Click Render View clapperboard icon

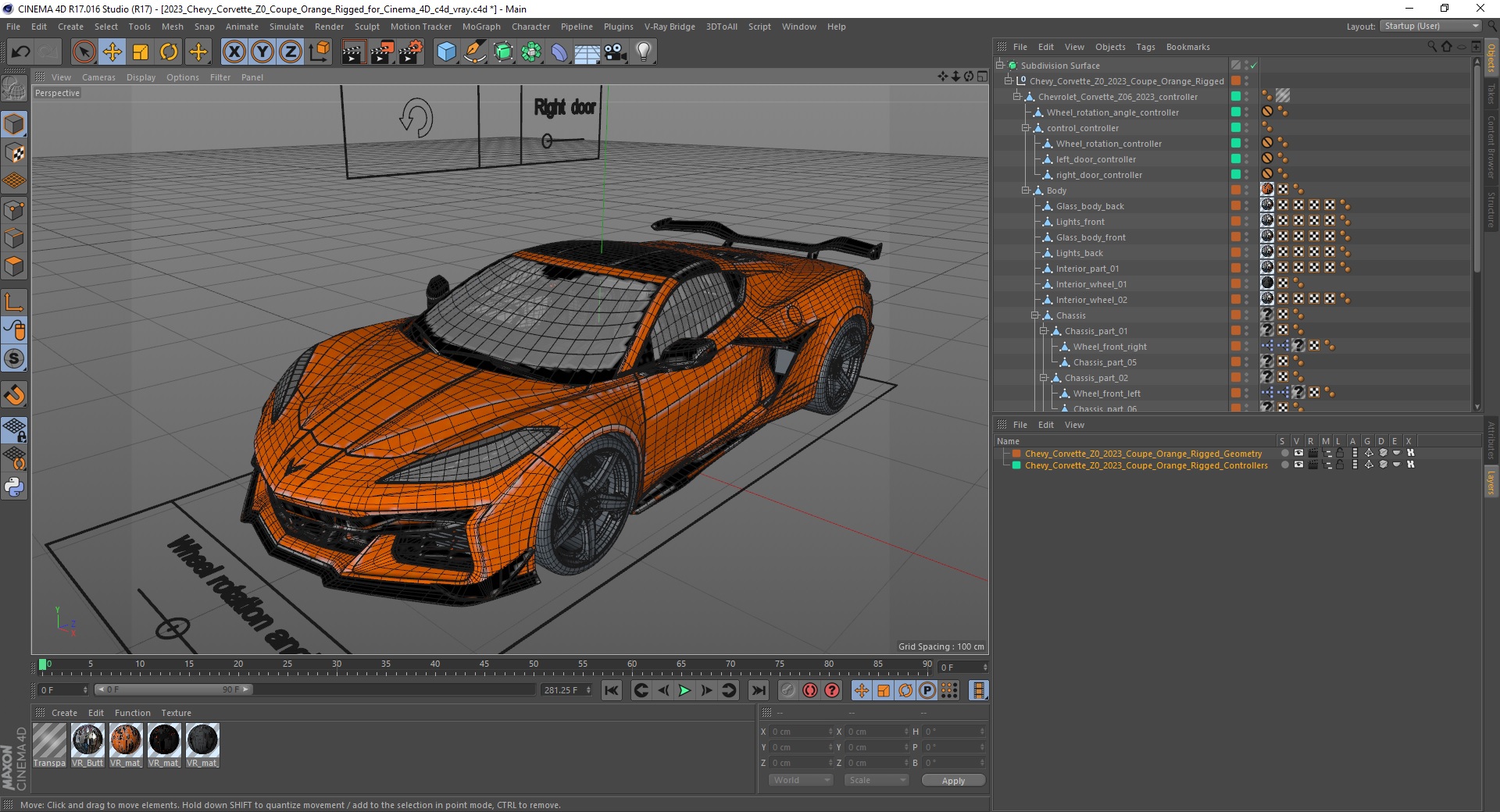[x=353, y=52]
